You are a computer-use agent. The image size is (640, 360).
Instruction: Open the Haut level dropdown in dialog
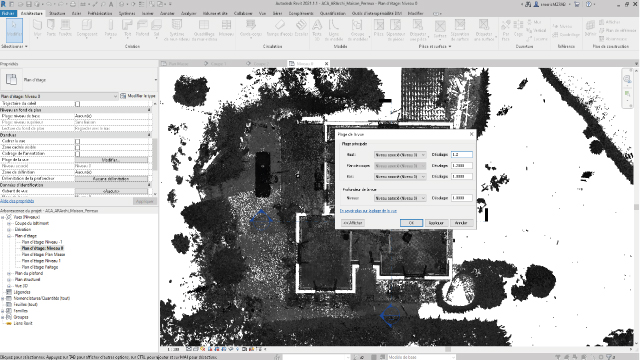[400, 155]
